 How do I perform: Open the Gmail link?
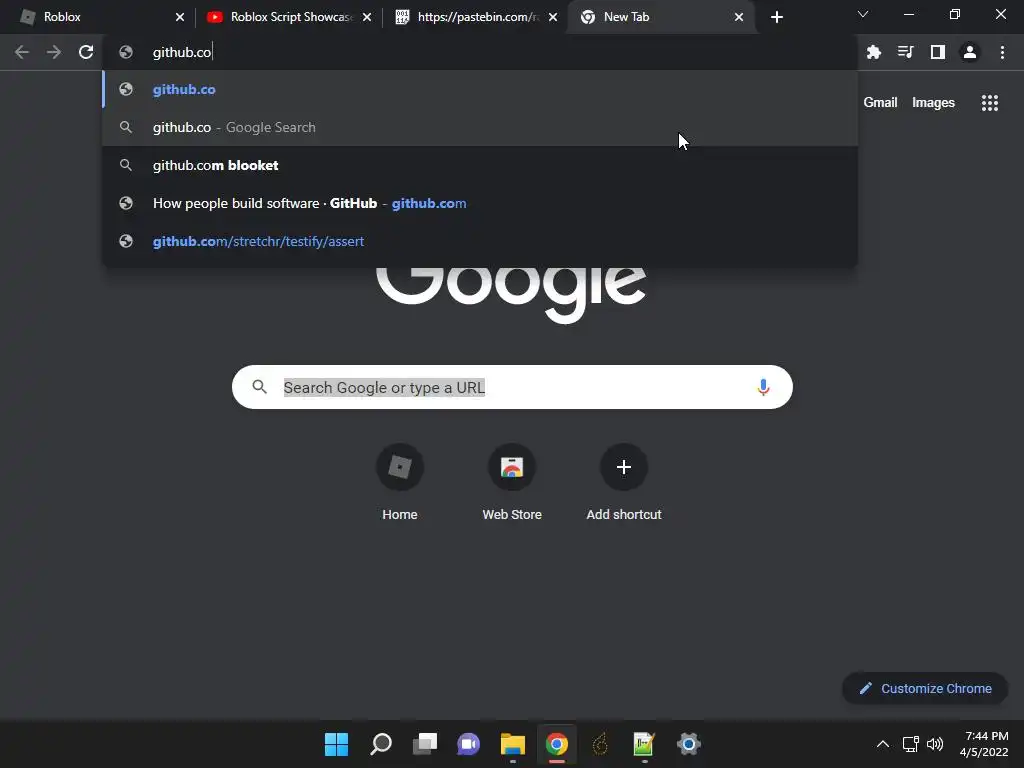[x=880, y=103]
